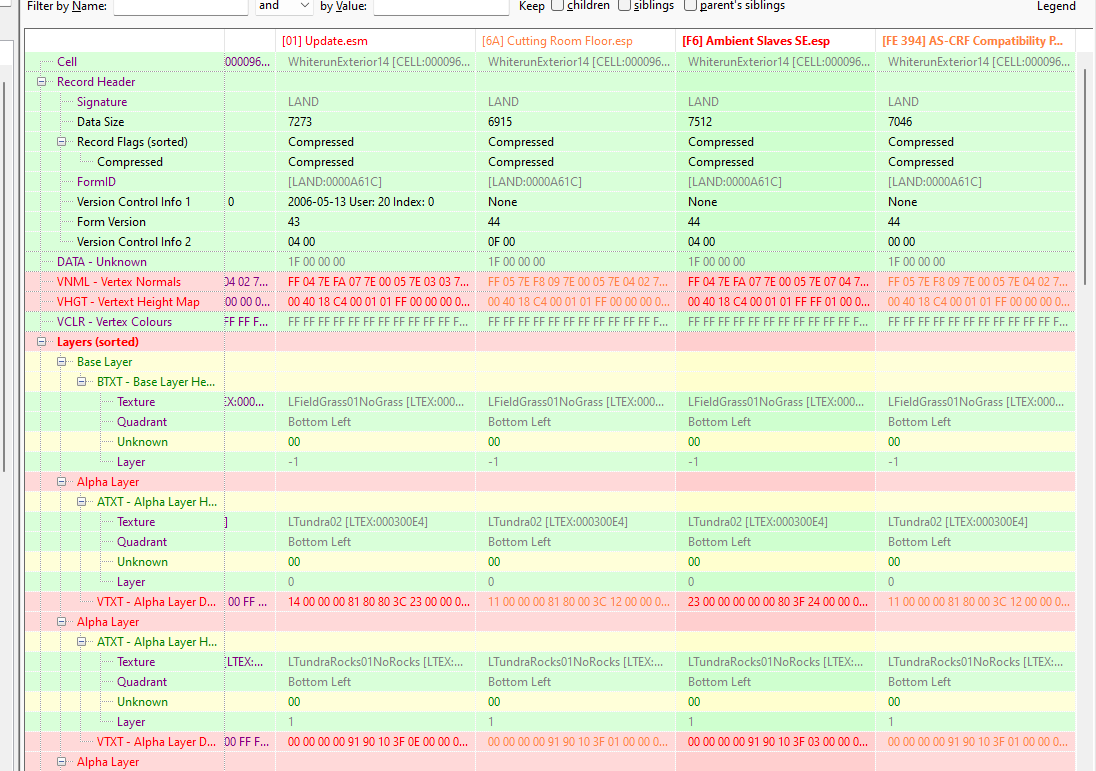1096x771 pixels.
Task: Click VNML hex value in Ambient Slaves column
Action: coord(779,282)
